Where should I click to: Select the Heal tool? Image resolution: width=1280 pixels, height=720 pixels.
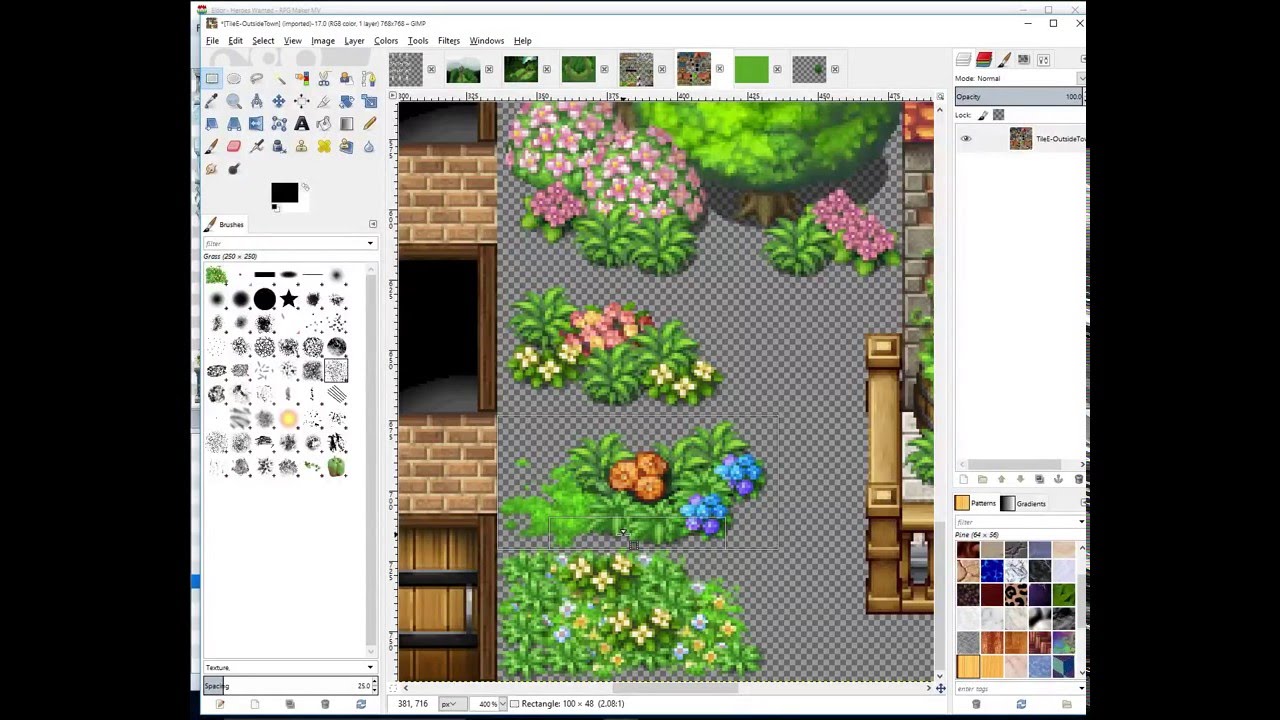[324, 147]
